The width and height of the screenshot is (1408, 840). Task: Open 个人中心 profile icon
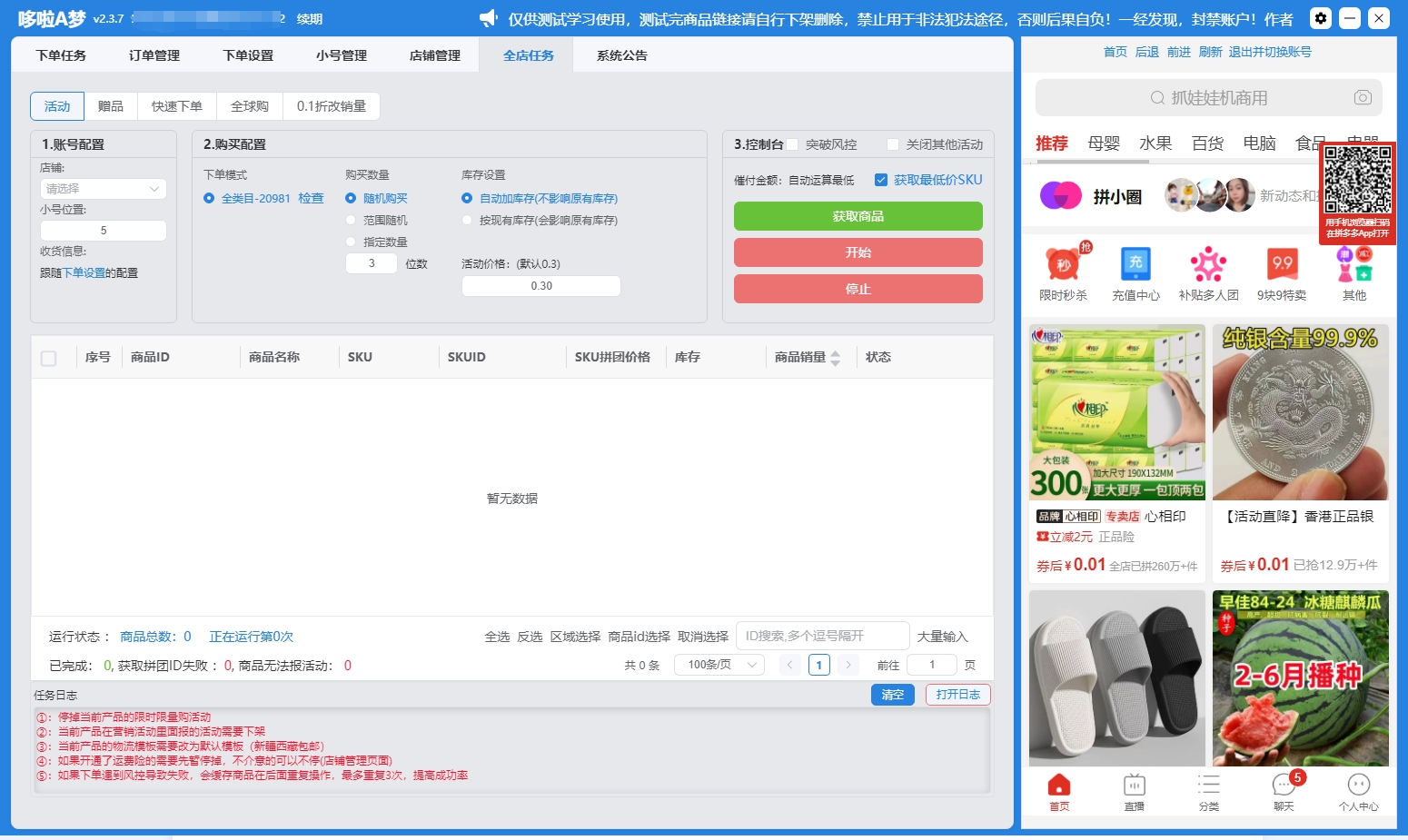tap(1358, 790)
